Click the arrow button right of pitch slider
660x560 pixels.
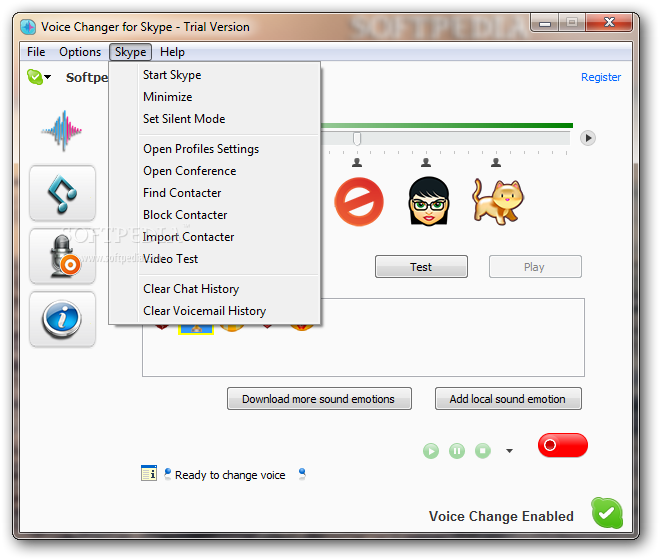click(588, 138)
